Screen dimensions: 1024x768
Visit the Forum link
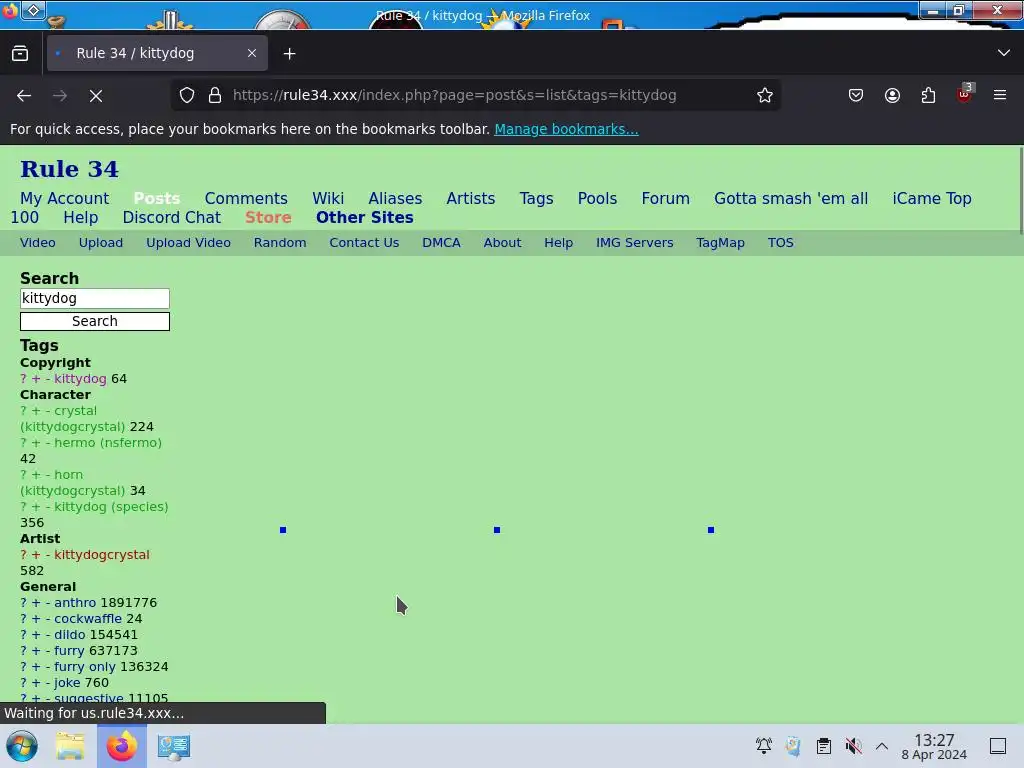point(665,198)
